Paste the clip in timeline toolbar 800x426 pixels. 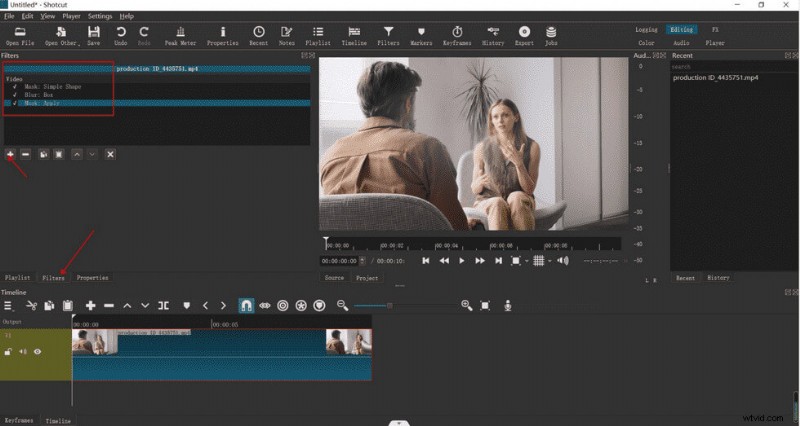point(67,306)
